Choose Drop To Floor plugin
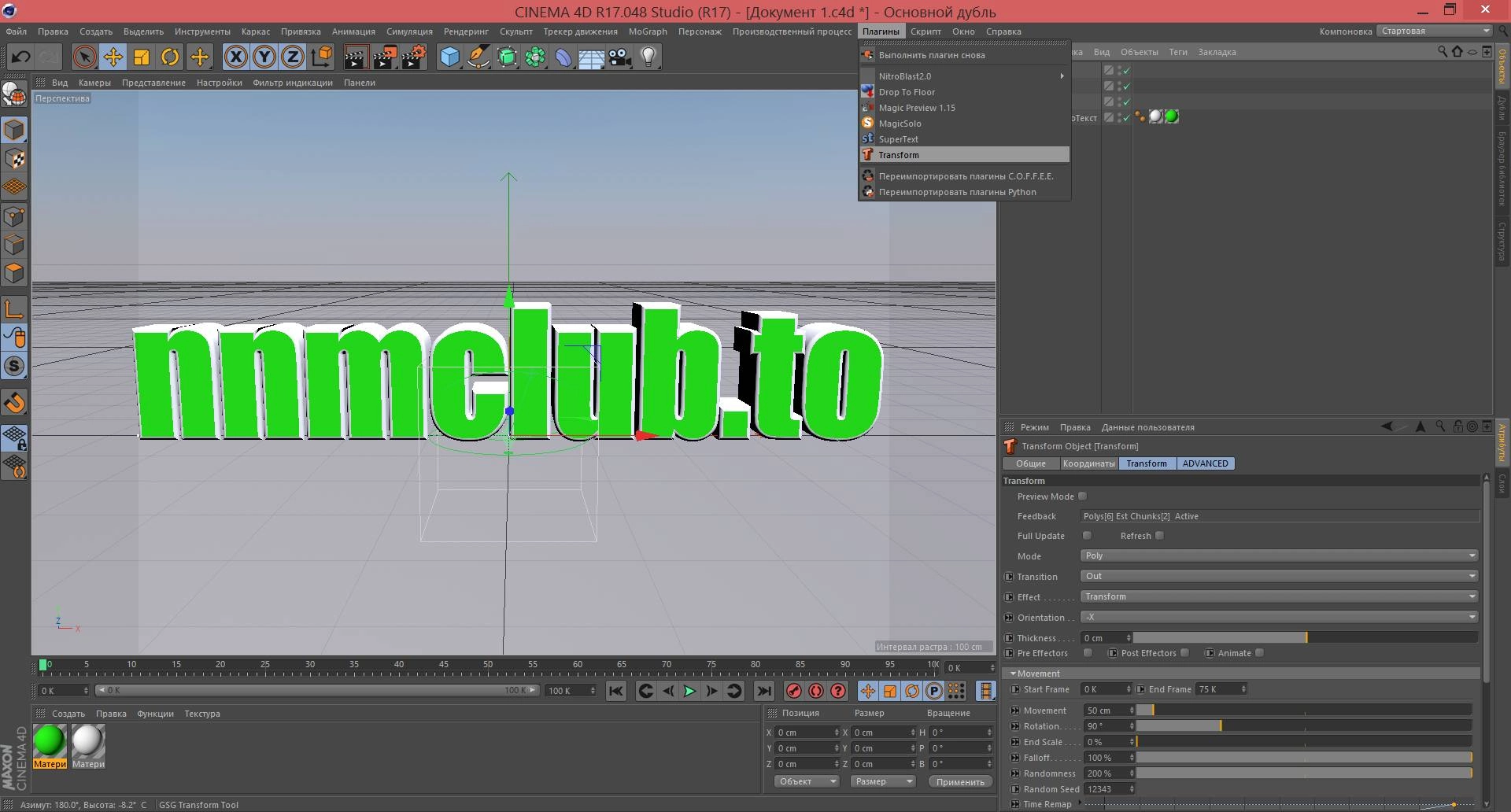The image size is (1511, 812). 965,92
